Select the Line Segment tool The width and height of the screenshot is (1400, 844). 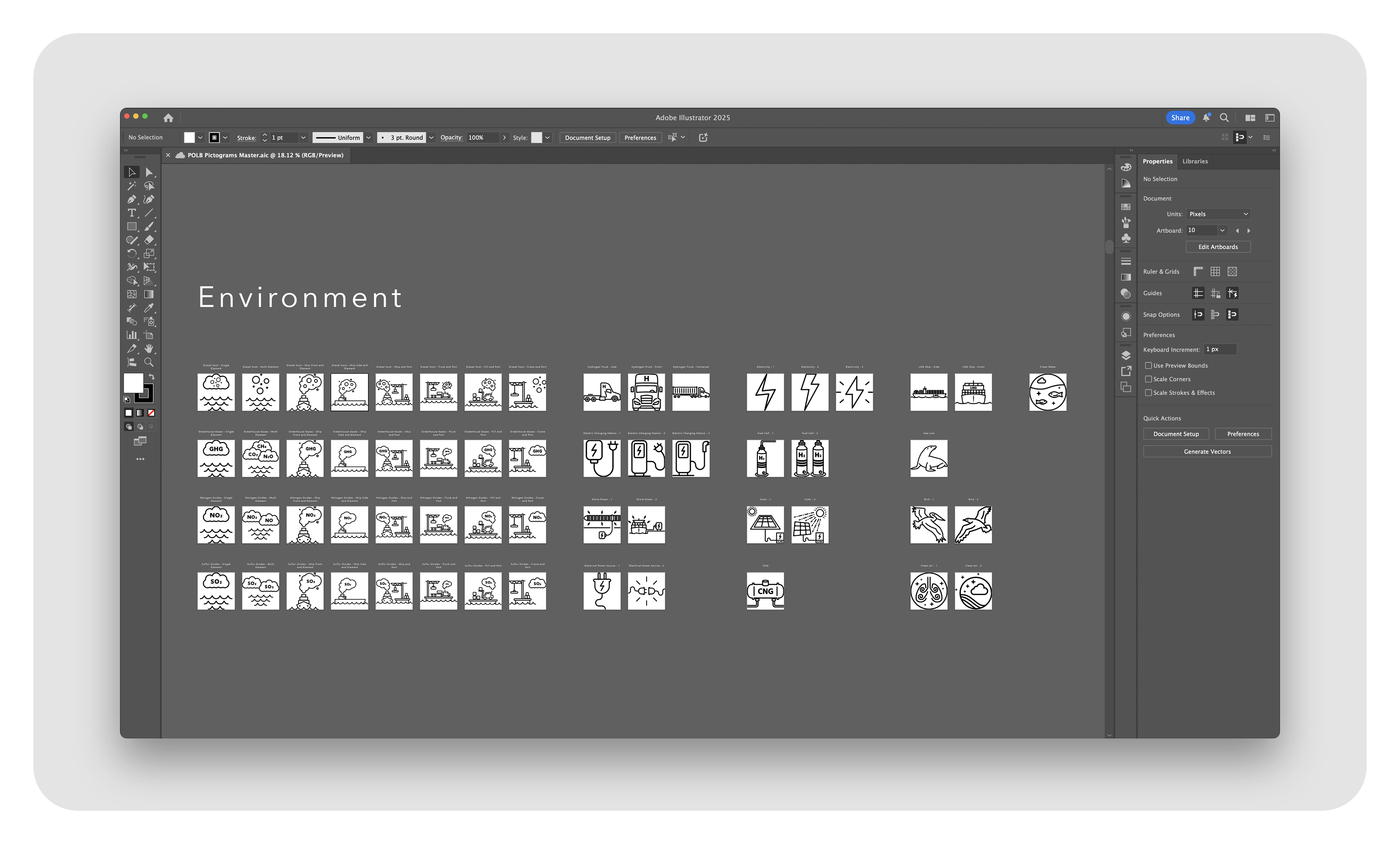click(149, 213)
